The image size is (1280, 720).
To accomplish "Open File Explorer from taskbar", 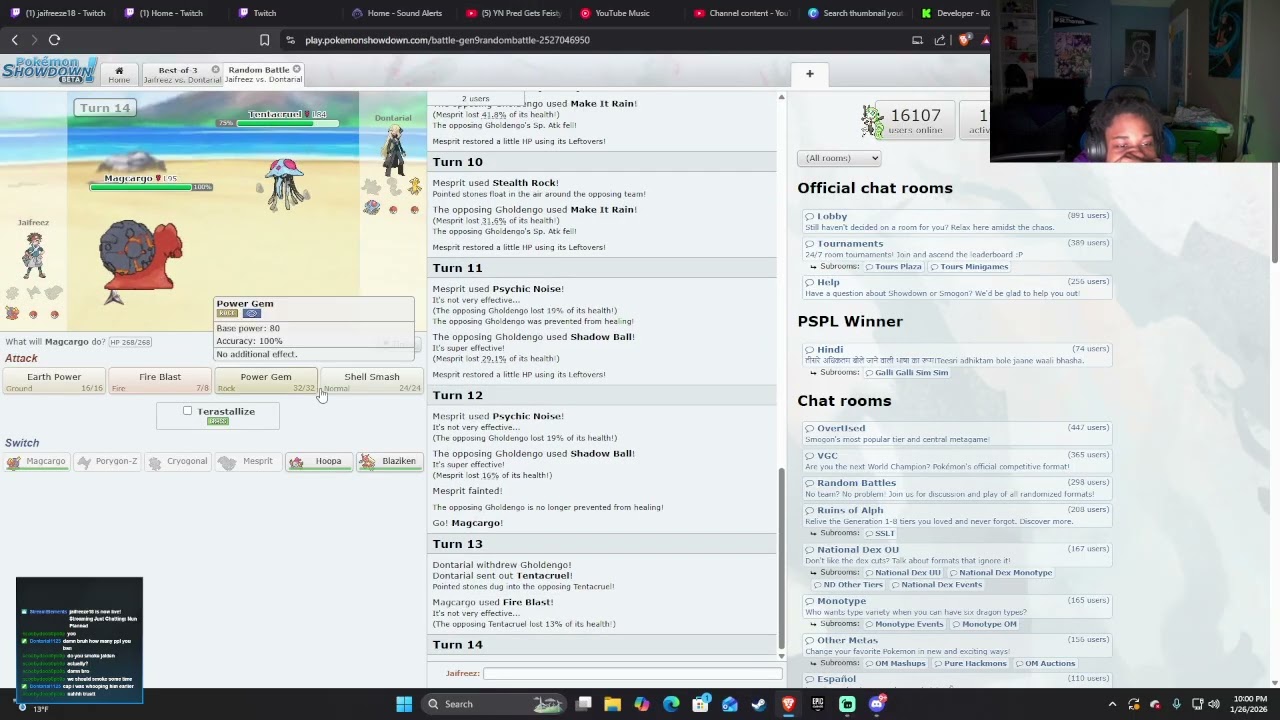I will pos(613,704).
